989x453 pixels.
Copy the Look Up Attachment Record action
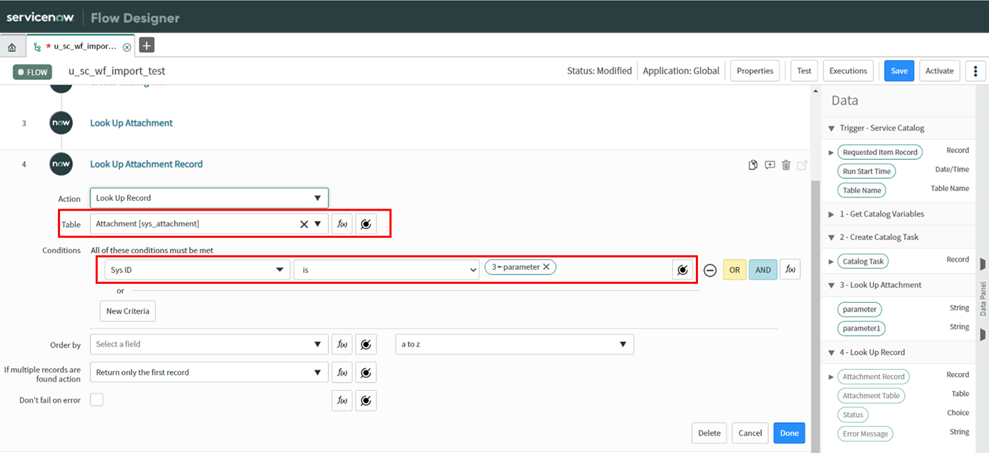point(752,165)
